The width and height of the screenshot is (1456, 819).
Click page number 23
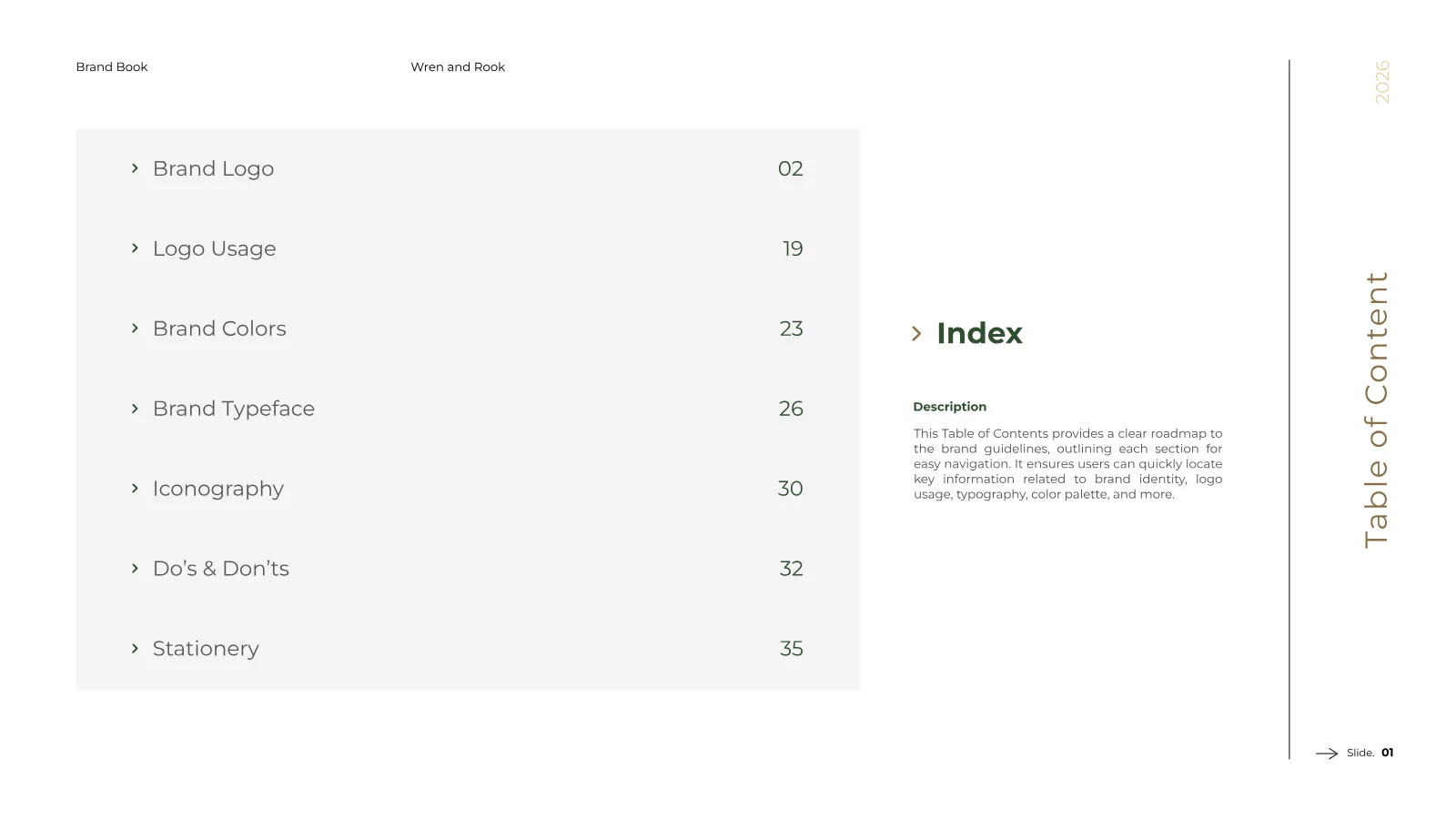pyautogui.click(x=792, y=329)
